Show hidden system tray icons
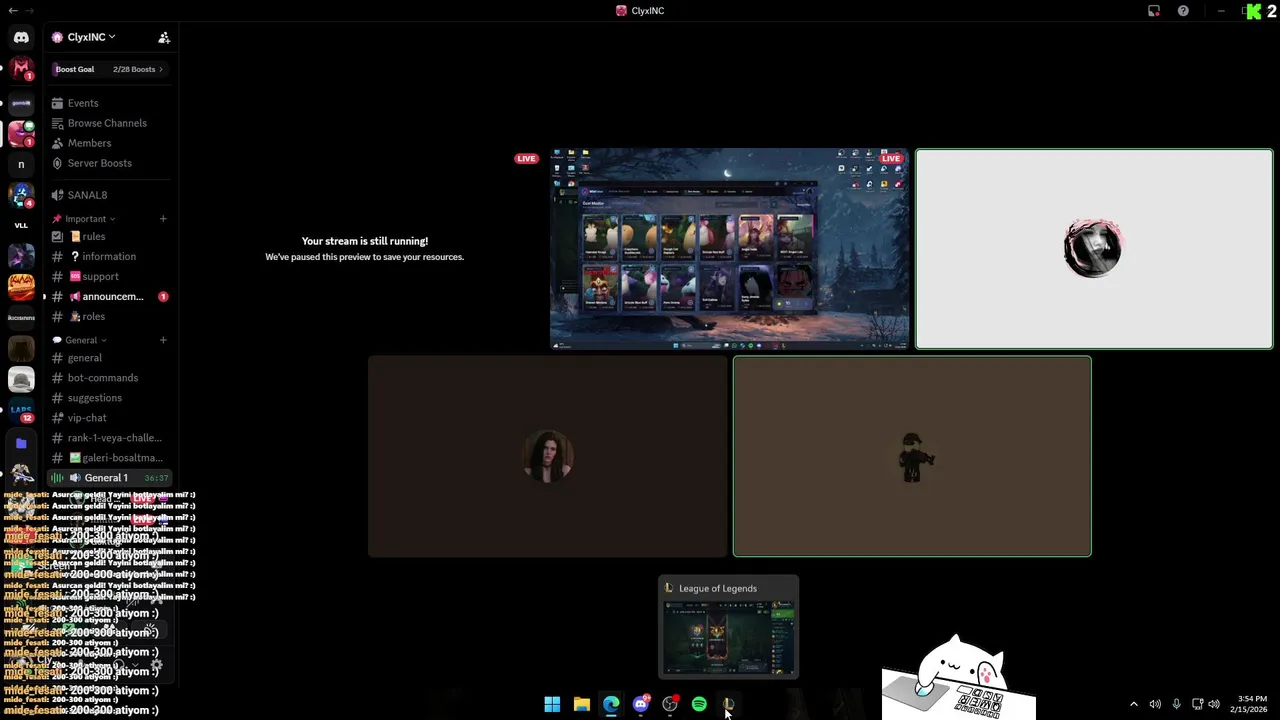This screenshot has height=720, width=1280. point(1134,704)
